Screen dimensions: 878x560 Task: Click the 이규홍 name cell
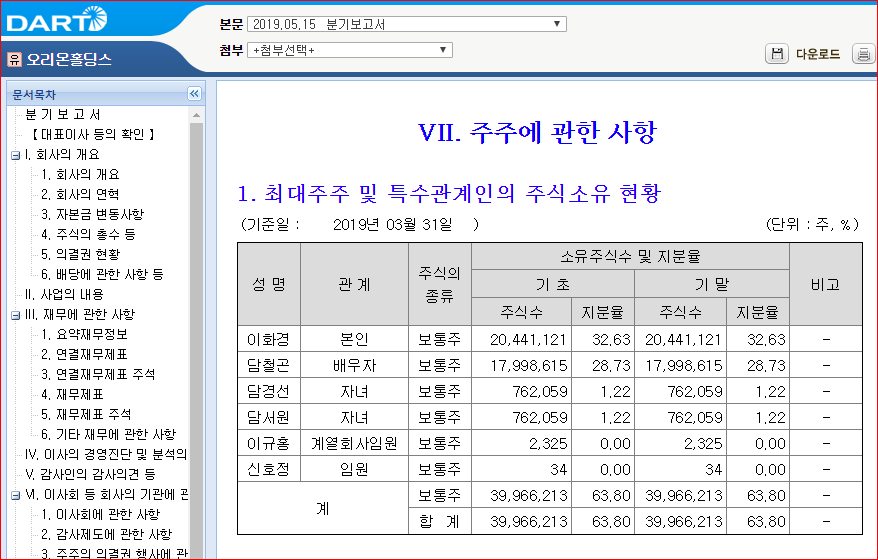pyautogui.click(x=269, y=444)
